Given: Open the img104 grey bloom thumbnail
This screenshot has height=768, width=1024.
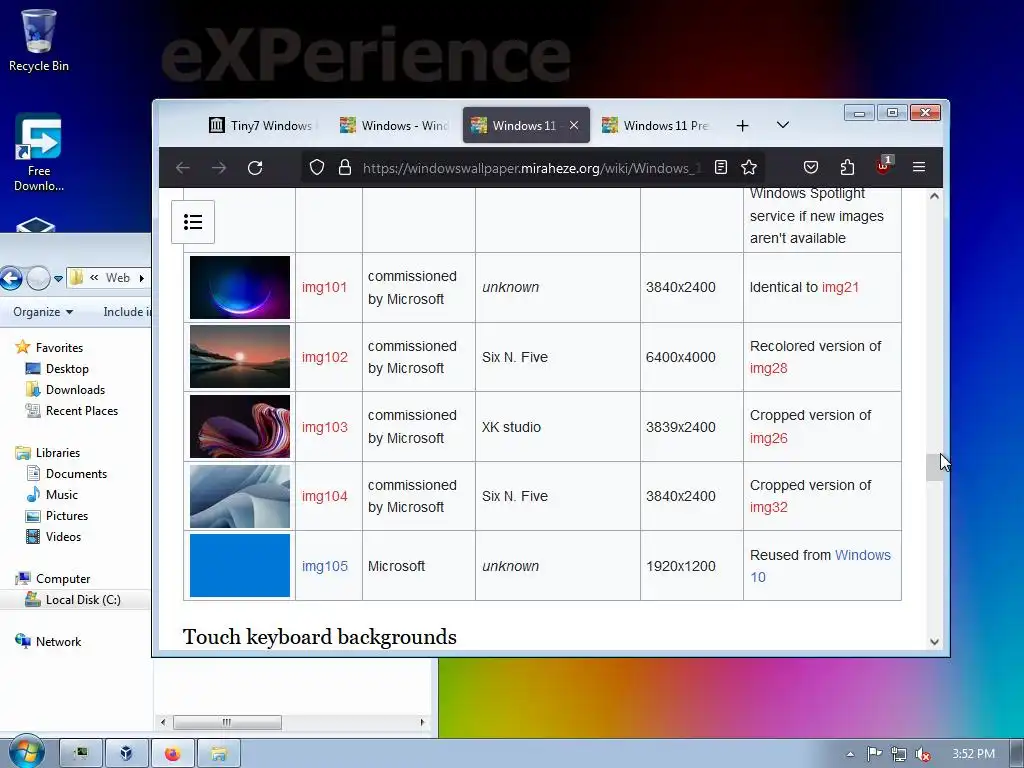Looking at the screenshot, I should coord(240,496).
